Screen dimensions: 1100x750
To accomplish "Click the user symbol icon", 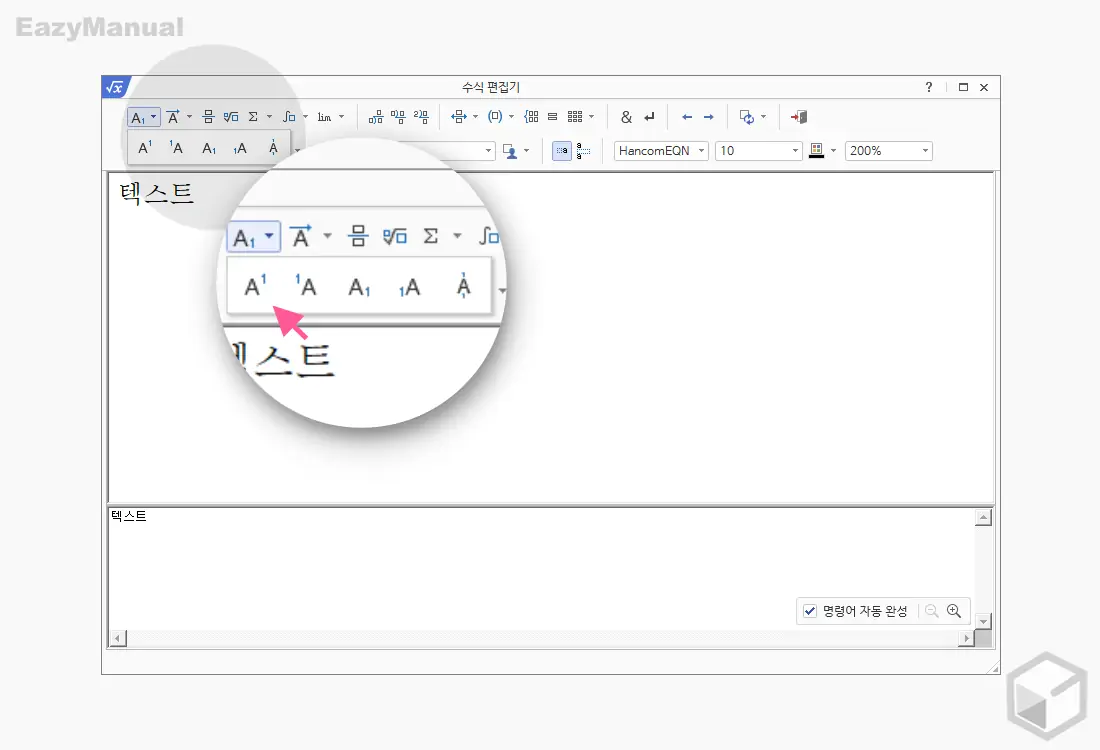I will [x=510, y=151].
